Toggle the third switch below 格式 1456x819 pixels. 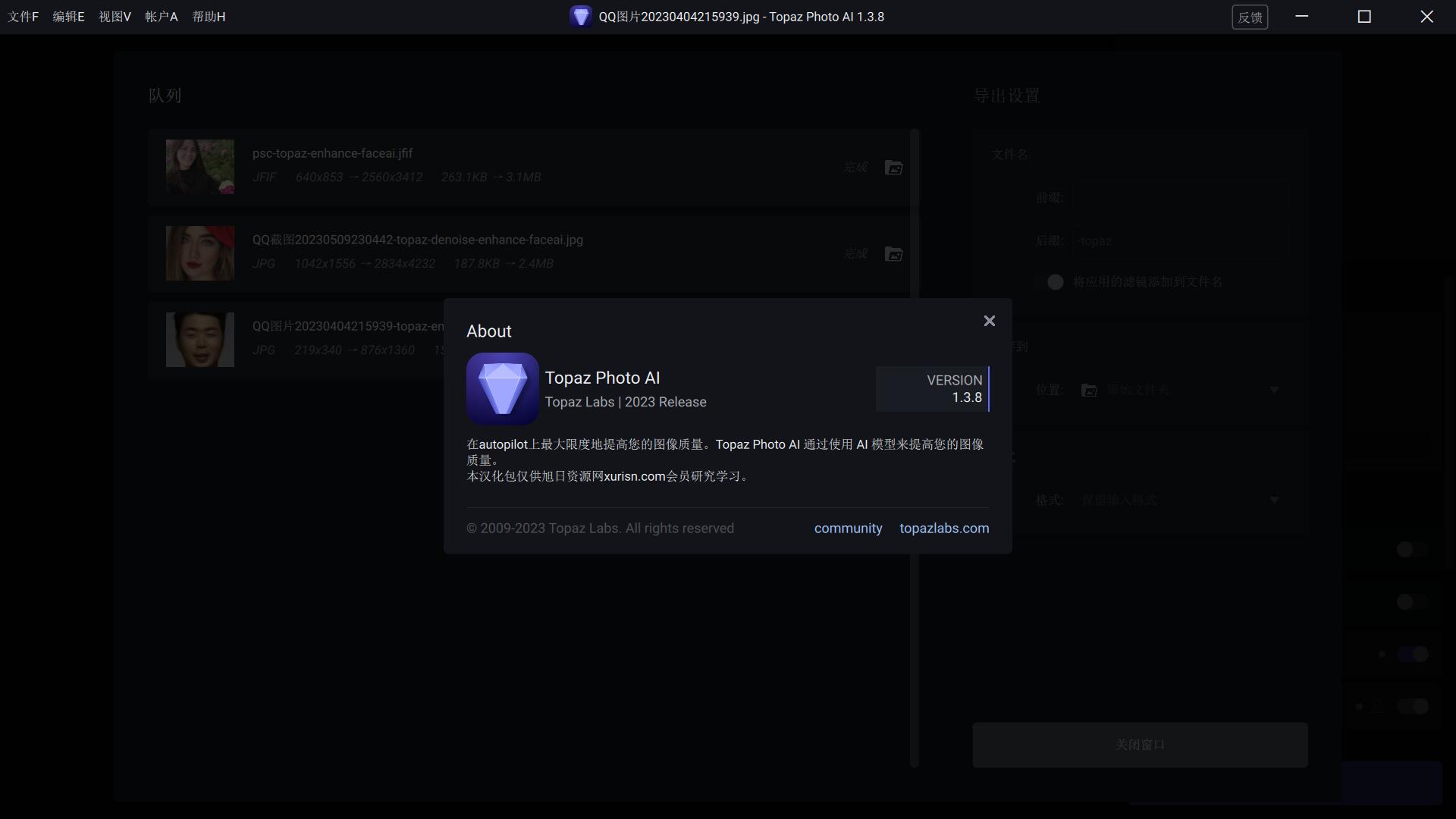tap(1412, 654)
